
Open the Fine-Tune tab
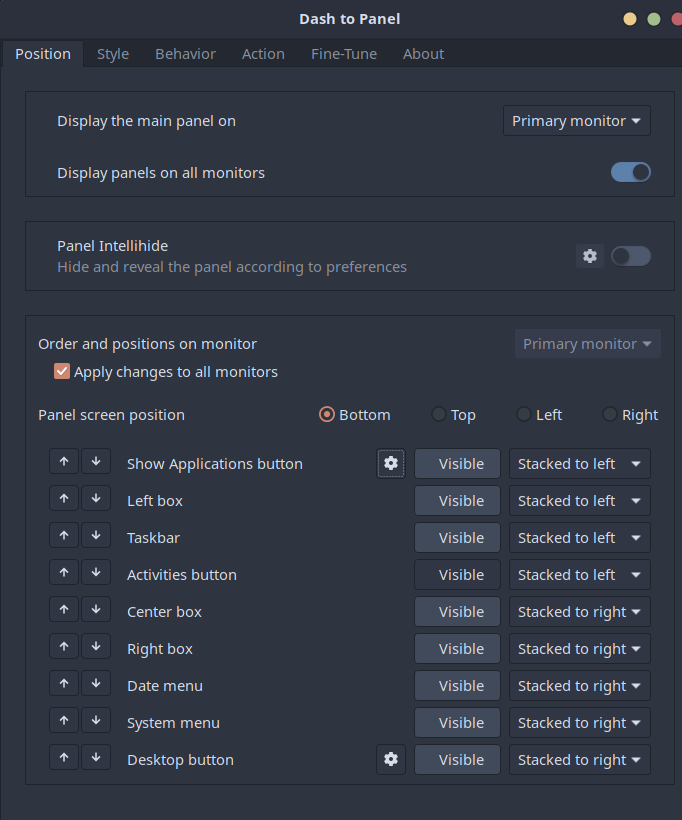tap(343, 54)
